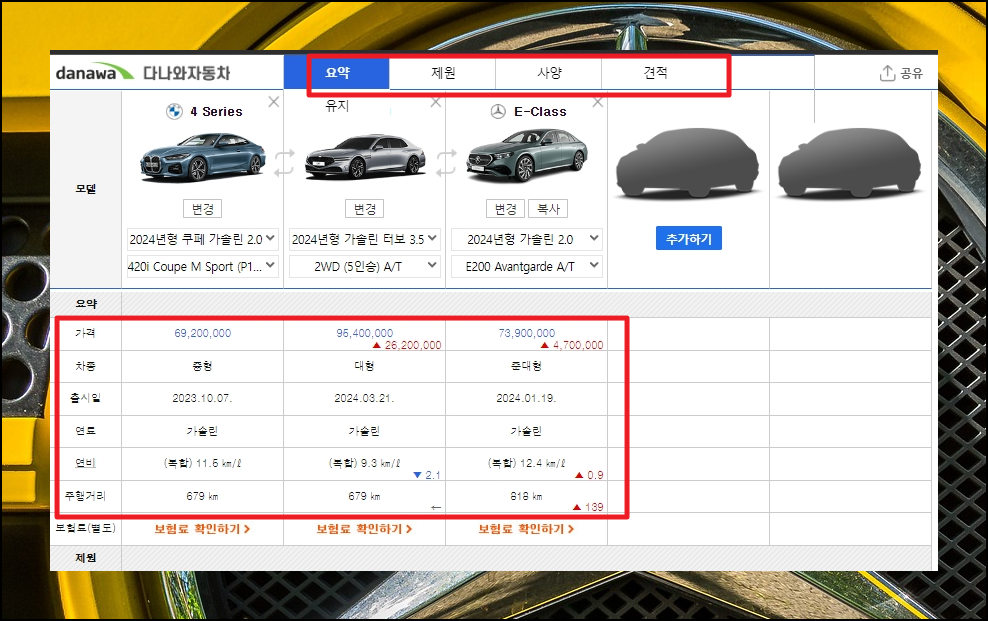The height and width of the screenshot is (621, 988).
Task: Open 2024년형 가솔린 터보 3.5 dropdown
Action: pos(364,239)
